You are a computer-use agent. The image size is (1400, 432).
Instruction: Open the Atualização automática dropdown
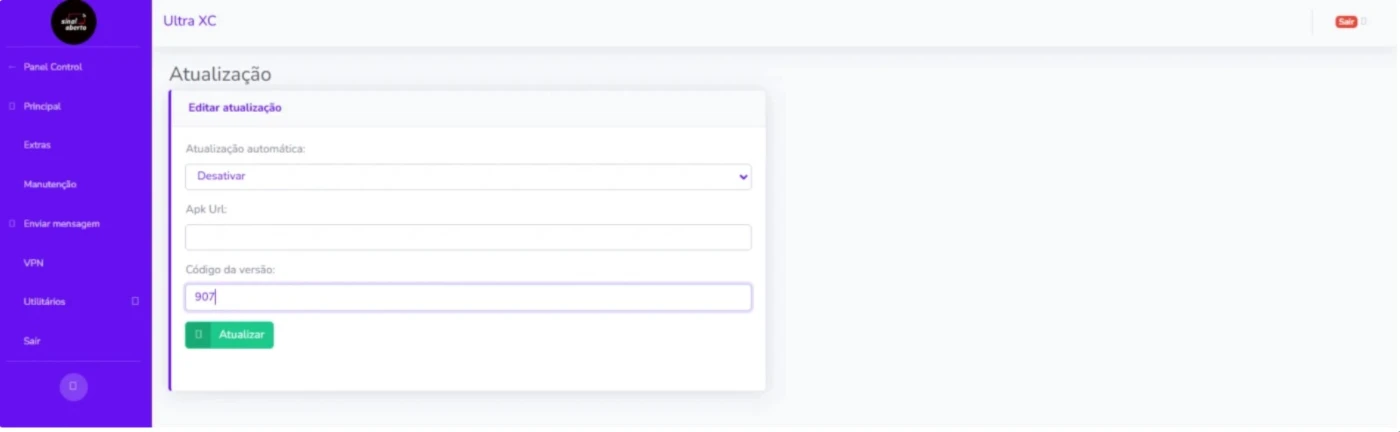[468, 177]
